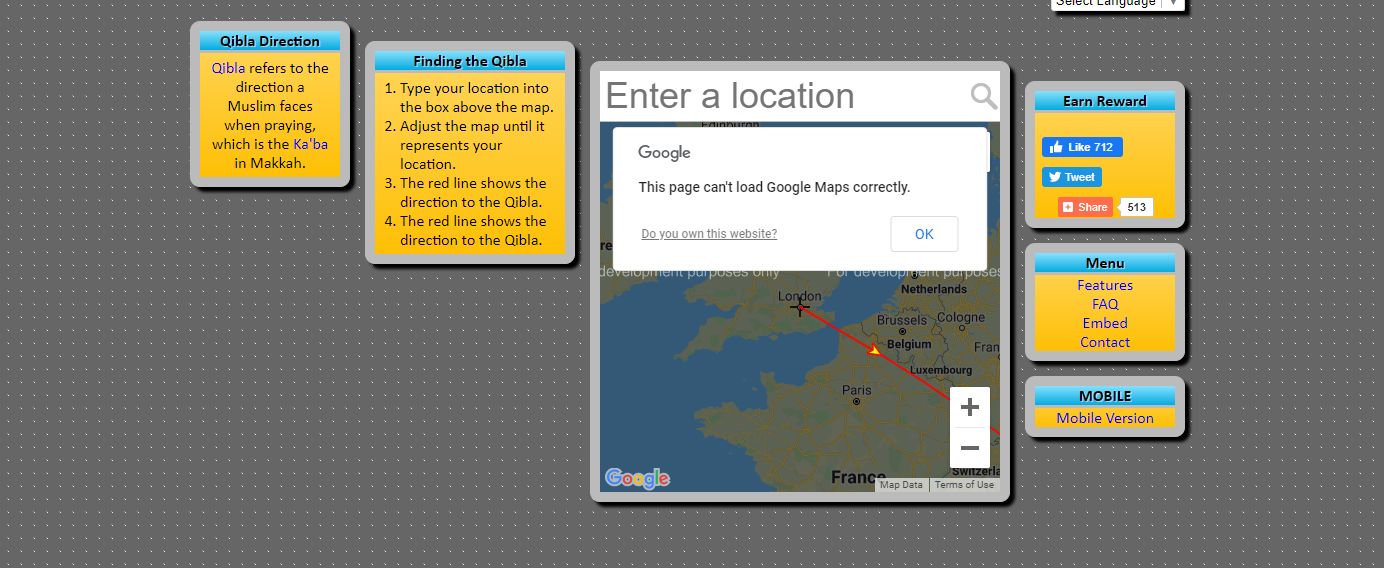The image size is (1384, 568).
Task: Focus the 'Enter a location' field
Action: 785,96
